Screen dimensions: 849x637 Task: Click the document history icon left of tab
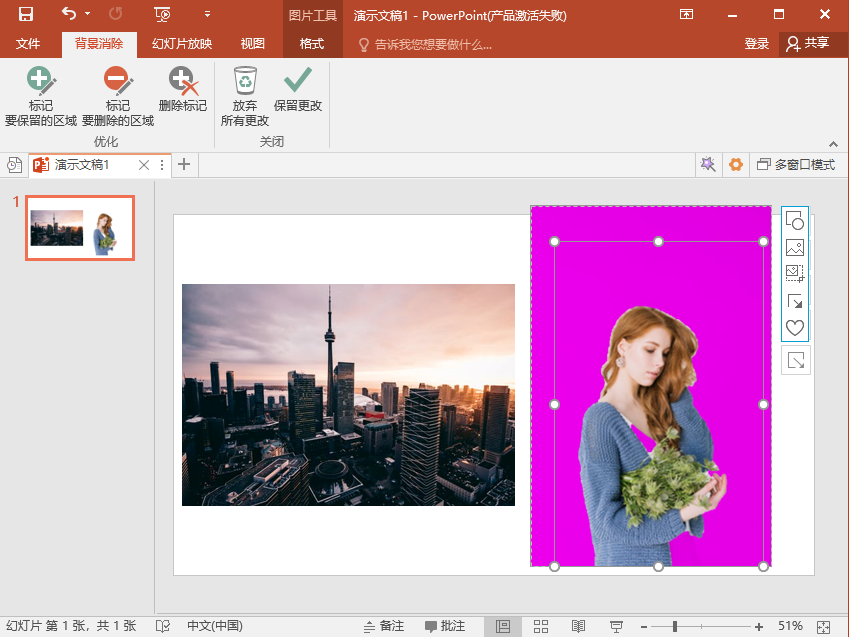[x=15, y=165]
